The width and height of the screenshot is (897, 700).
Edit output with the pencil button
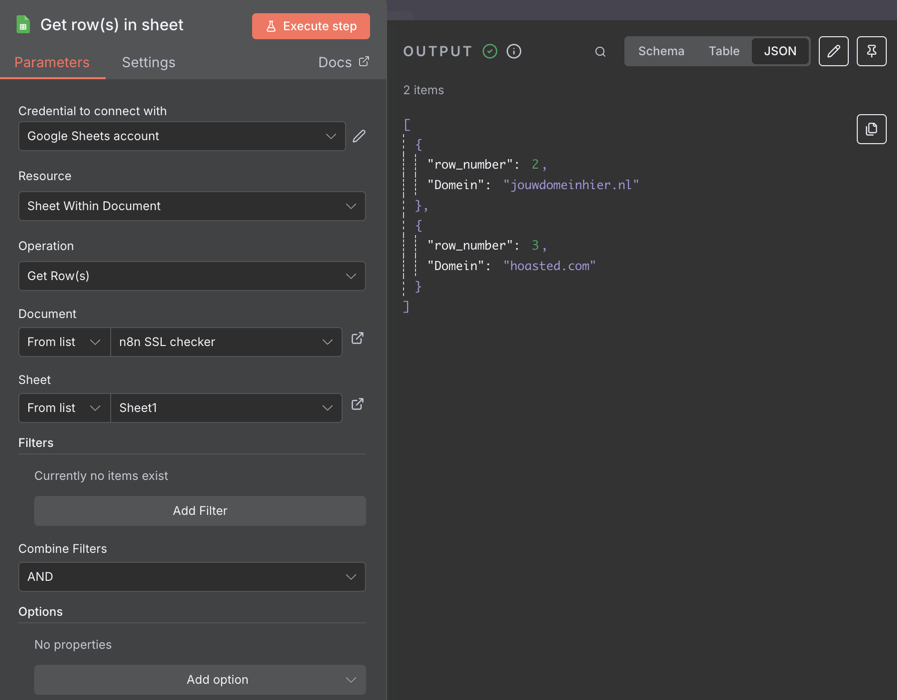834,51
